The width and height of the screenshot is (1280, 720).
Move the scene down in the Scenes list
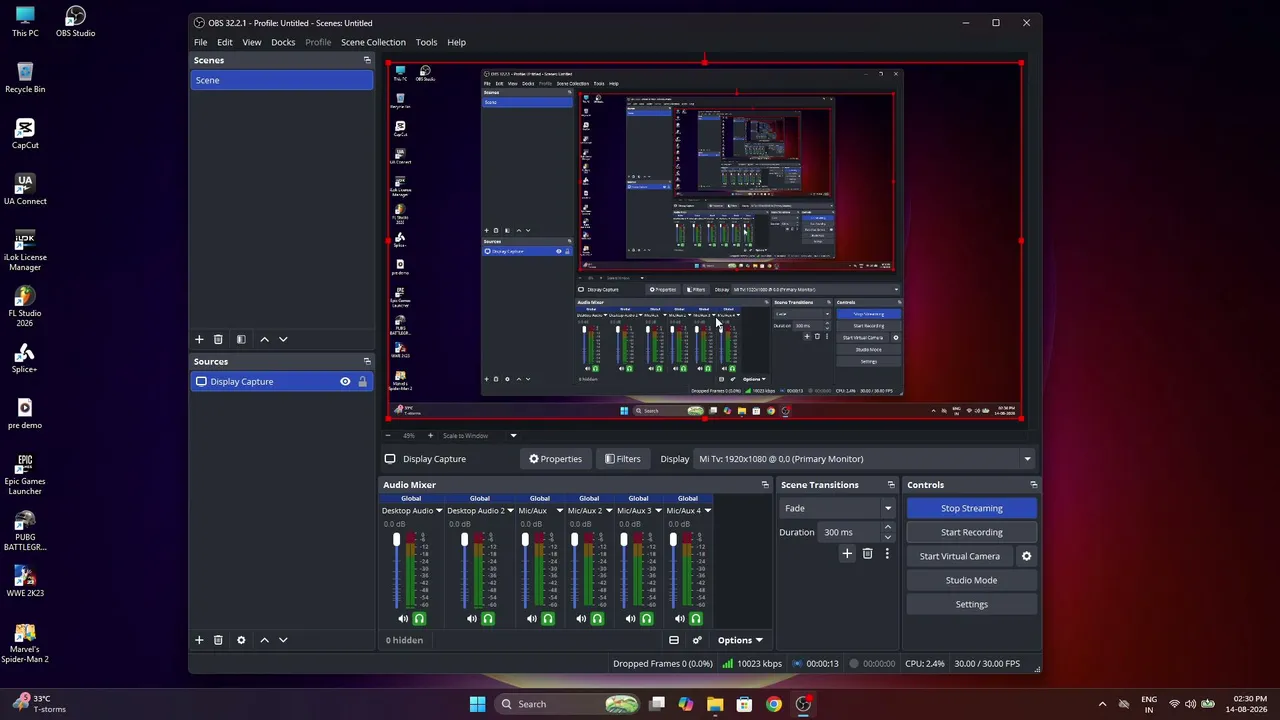(283, 339)
